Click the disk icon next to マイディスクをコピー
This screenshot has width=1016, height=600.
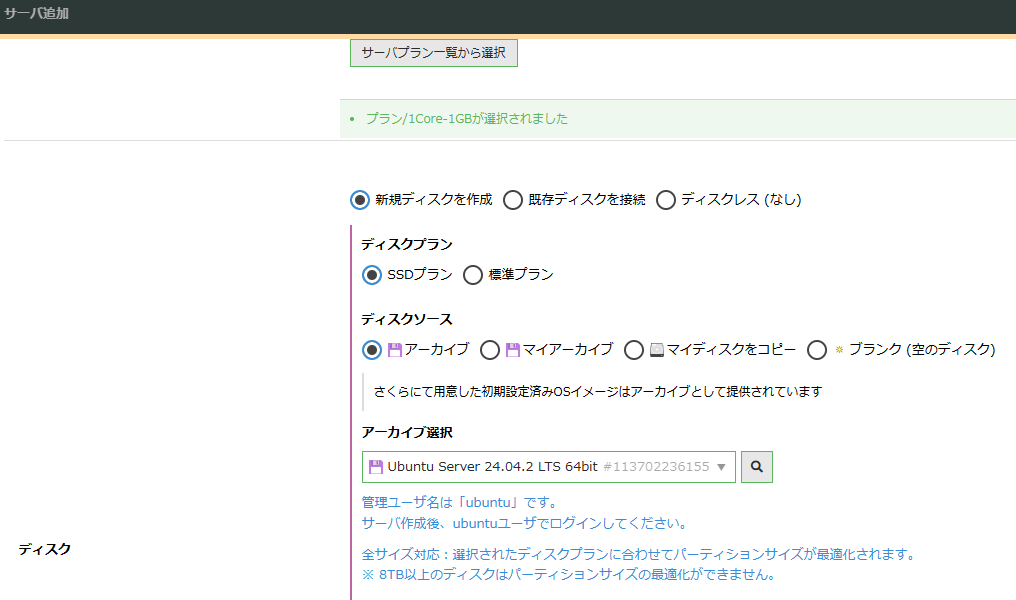coord(657,350)
